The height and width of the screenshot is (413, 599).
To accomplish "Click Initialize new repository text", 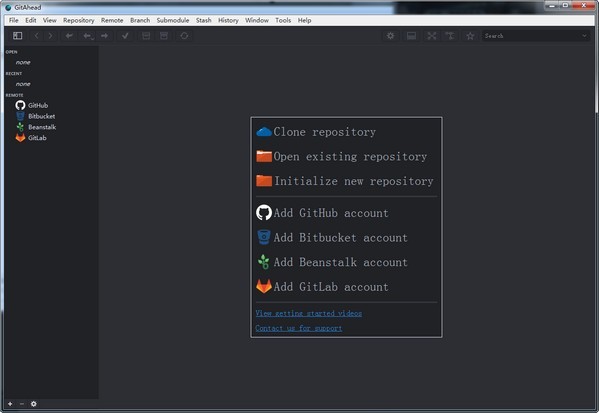I will coord(354,181).
